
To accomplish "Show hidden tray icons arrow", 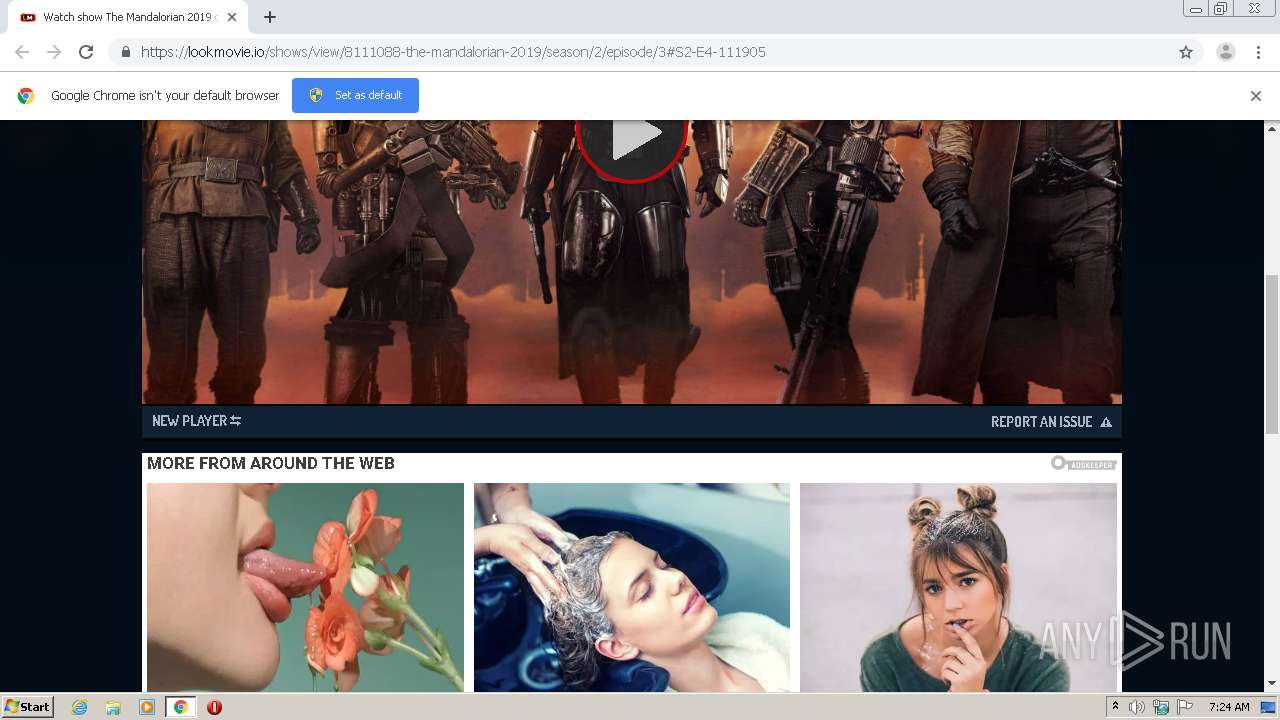I will point(1115,707).
